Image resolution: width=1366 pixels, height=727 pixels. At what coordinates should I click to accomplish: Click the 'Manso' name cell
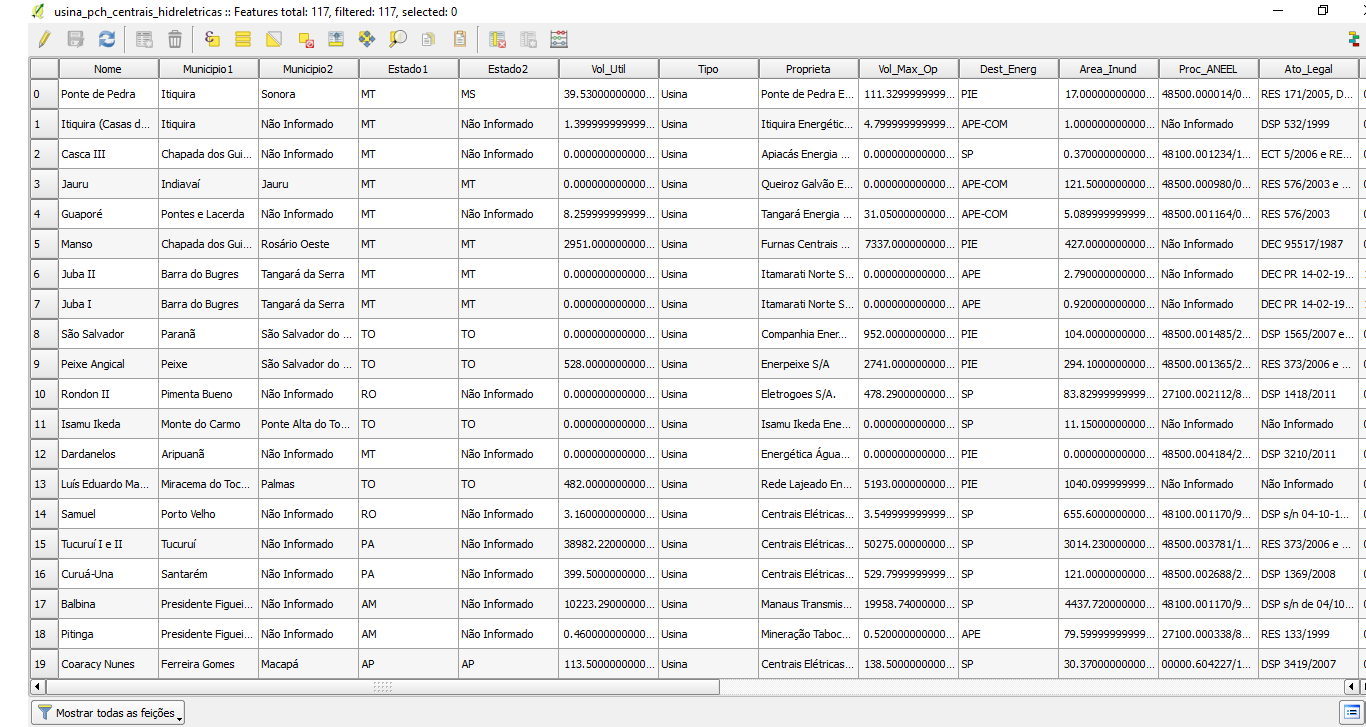(x=108, y=244)
